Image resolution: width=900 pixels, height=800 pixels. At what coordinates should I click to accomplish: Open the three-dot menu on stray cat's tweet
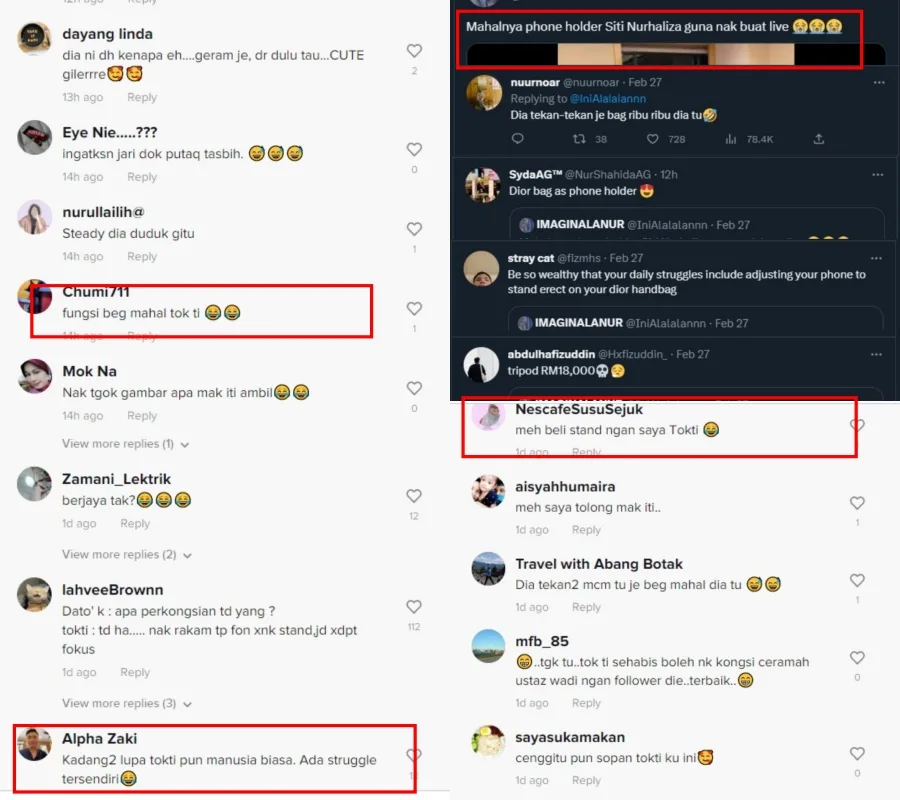pos(876,258)
